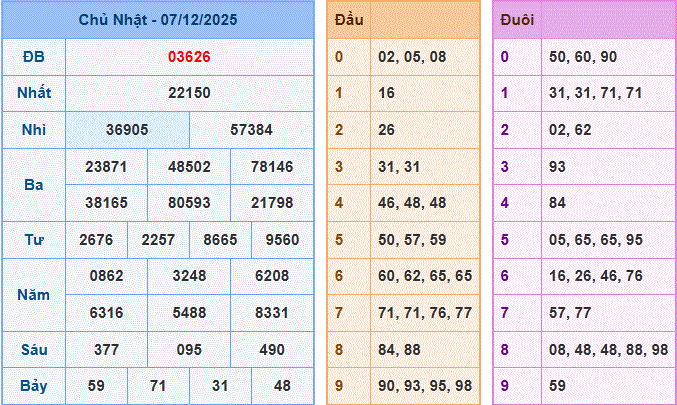The width and height of the screenshot is (677, 405).
Task: Click Đuôi values 57, 77
Action: (x=570, y=313)
